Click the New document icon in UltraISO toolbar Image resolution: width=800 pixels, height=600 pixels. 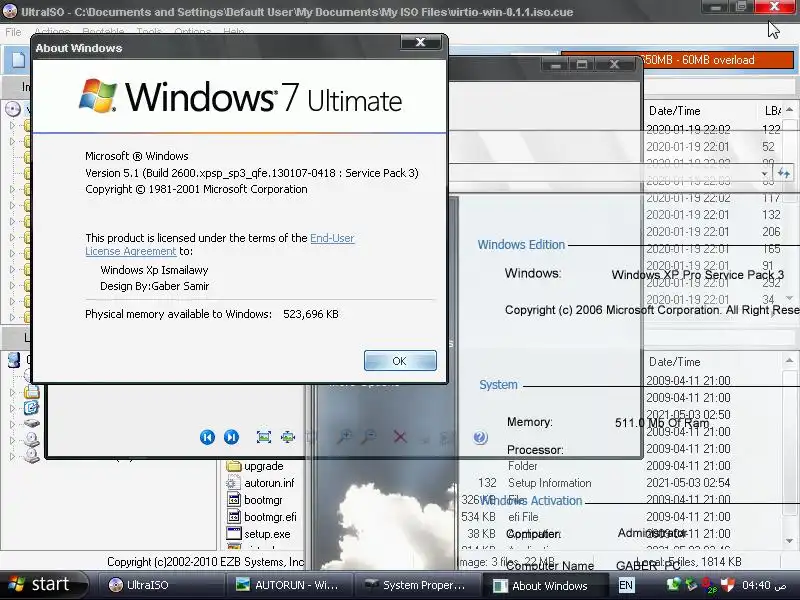pos(18,60)
